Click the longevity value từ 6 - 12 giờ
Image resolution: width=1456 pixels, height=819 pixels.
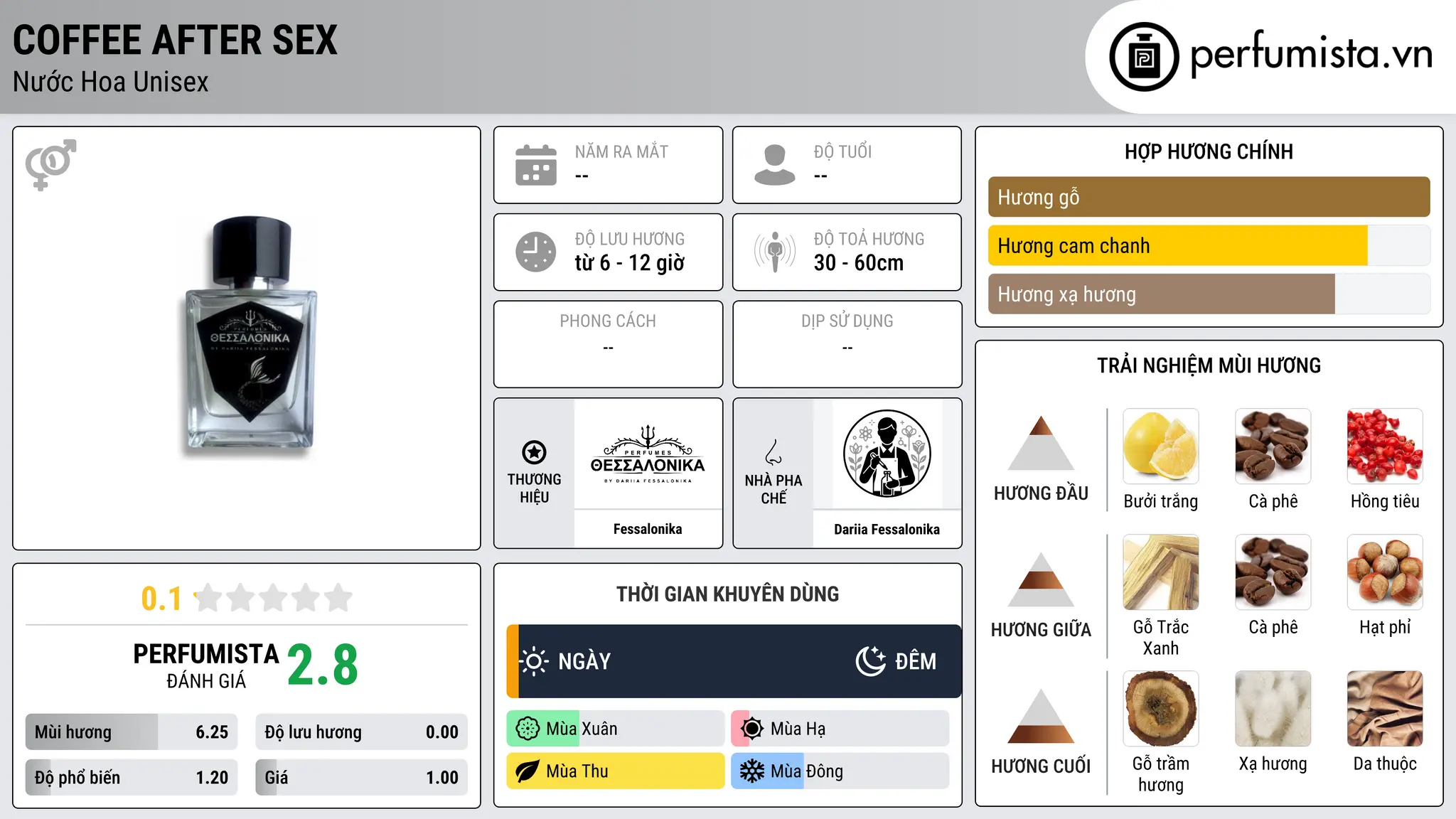click(630, 263)
